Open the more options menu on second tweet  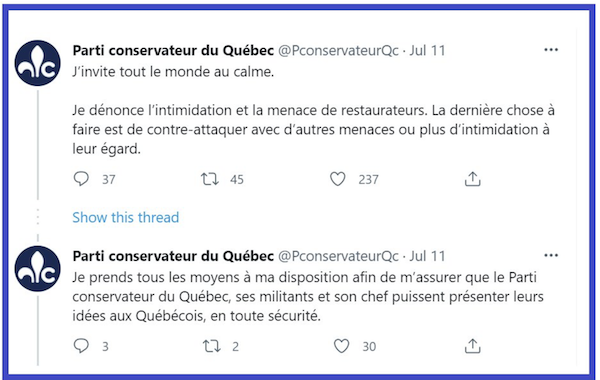click(x=551, y=255)
